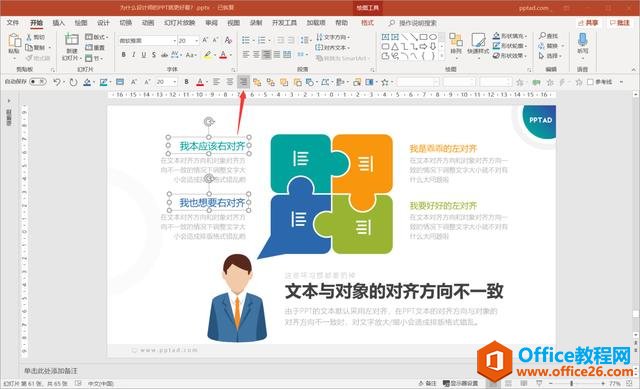This screenshot has height=389, width=640.
Task: Click the Paste clipboard icon
Action: 14,41
